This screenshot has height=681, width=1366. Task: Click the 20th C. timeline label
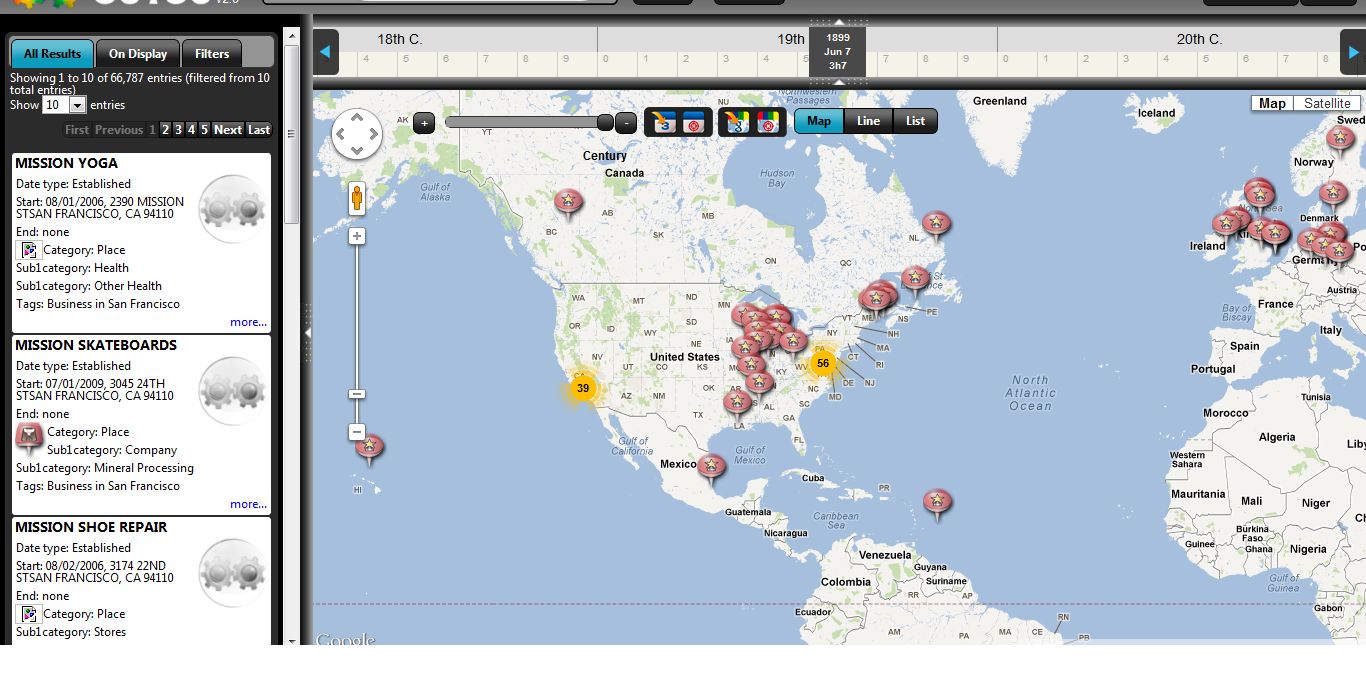click(1199, 39)
